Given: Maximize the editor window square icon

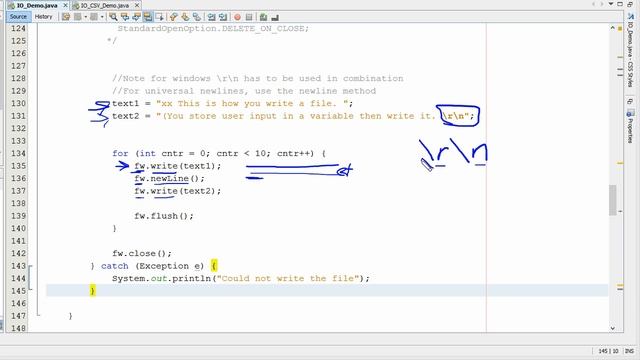Looking at the screenshot, I should pyautogui.click(x=620, y=4).
